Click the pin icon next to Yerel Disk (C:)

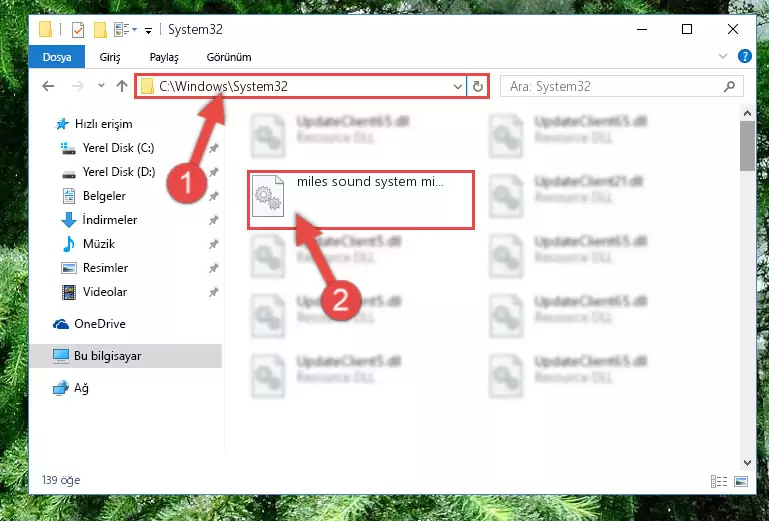point(213,148)
